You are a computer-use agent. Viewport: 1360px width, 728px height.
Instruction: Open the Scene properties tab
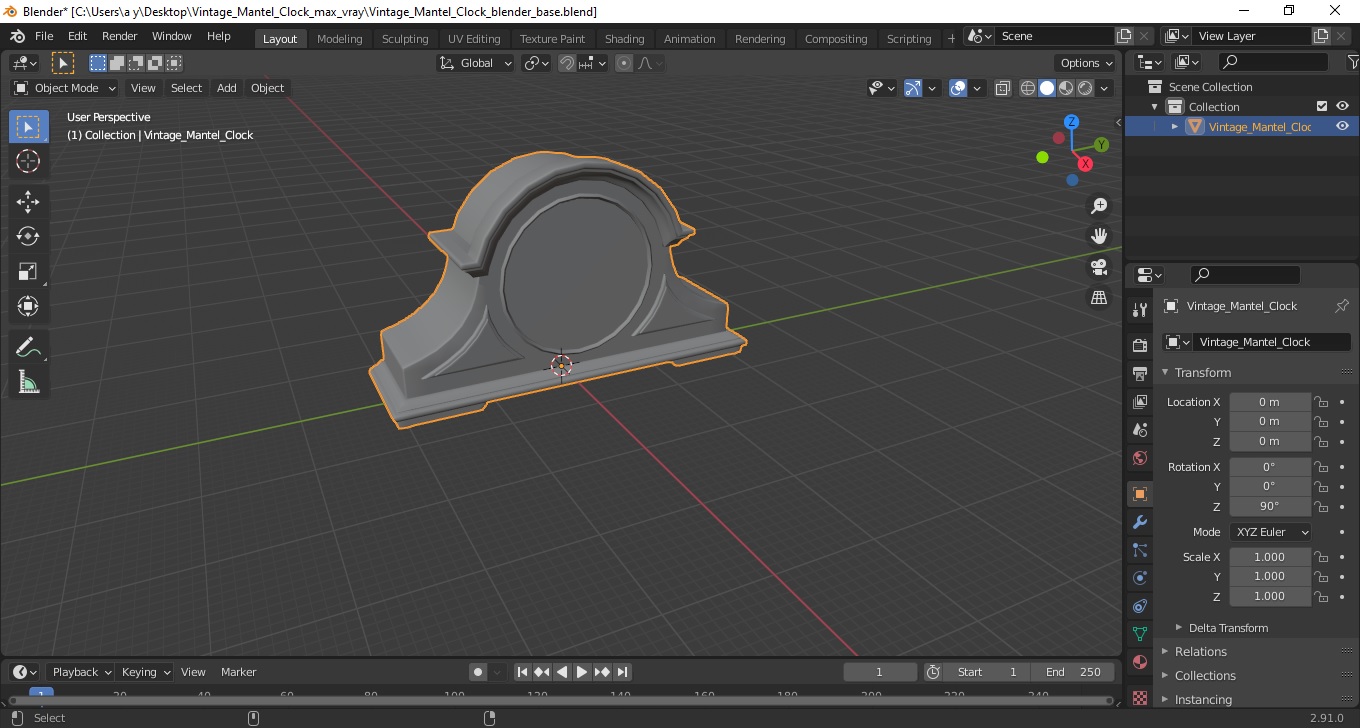click(x=1139, y=429)
